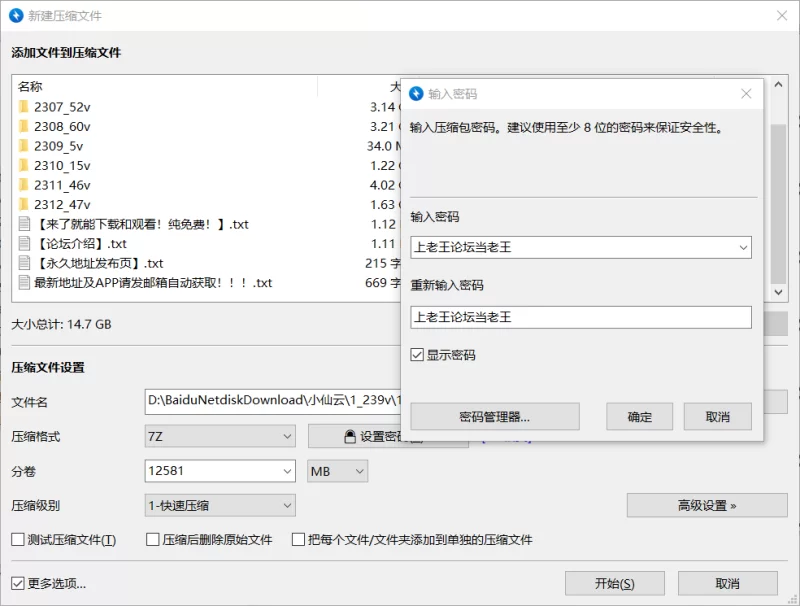Screen dimensions: 800x606
Task: Click the folder icon of 2308_60v
Action: pos(23,126)
